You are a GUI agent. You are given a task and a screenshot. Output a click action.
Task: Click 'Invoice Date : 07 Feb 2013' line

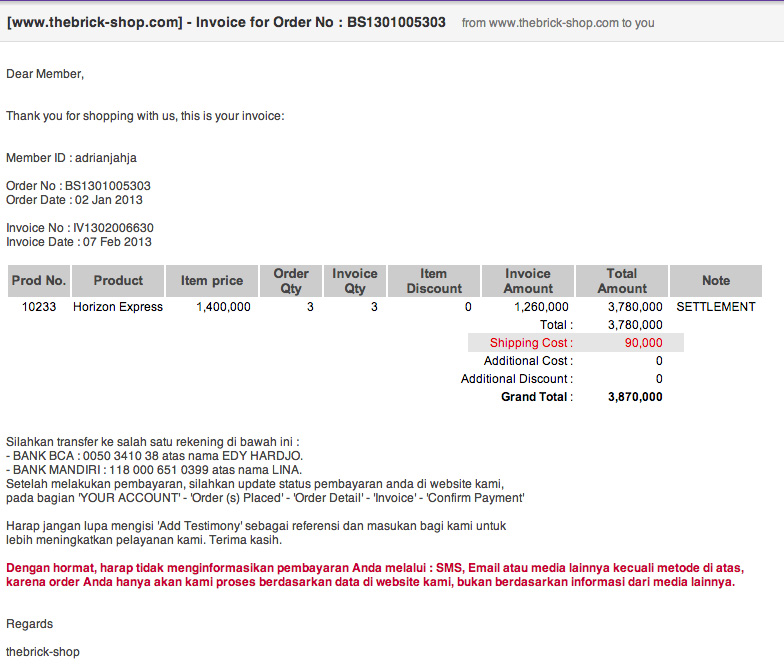pos(79,242)
